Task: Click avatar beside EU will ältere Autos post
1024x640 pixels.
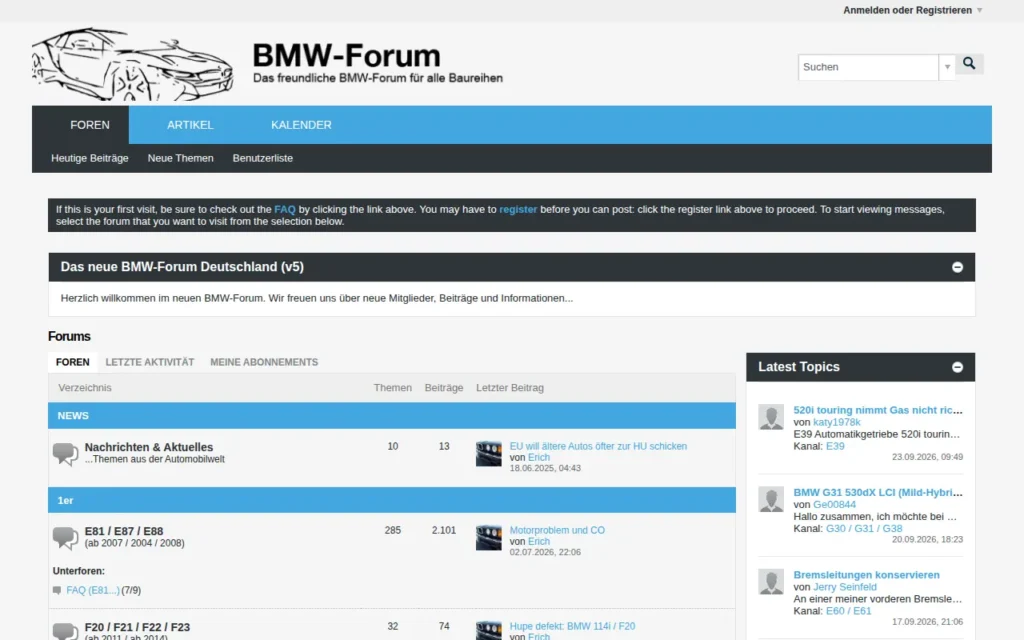Action: [488, 454]
